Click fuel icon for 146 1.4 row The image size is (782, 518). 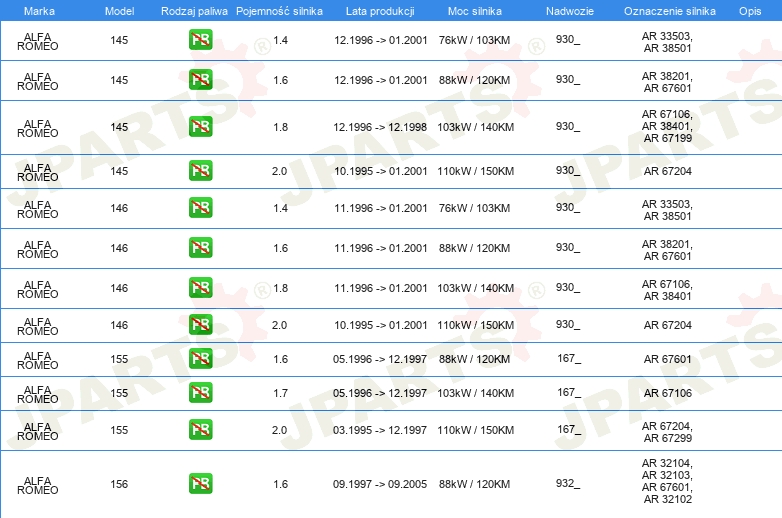pyautogui.click(x=200, y=208)
